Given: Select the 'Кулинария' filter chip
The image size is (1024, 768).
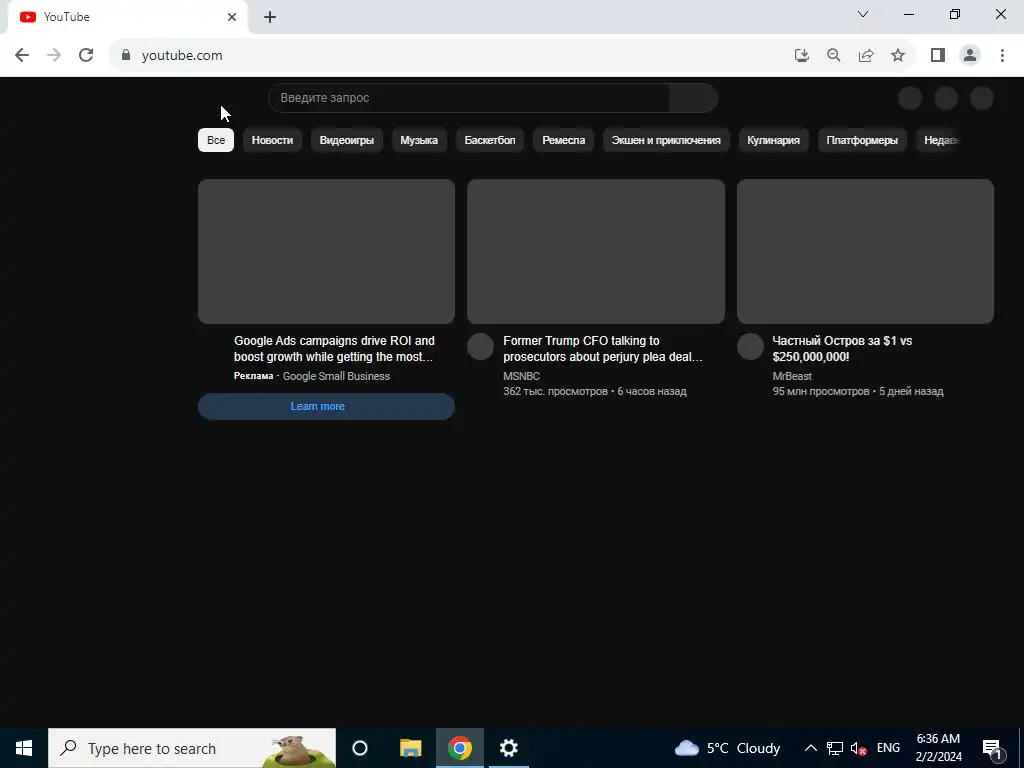Looking at the screenshot, I should (x=774, y=140).
